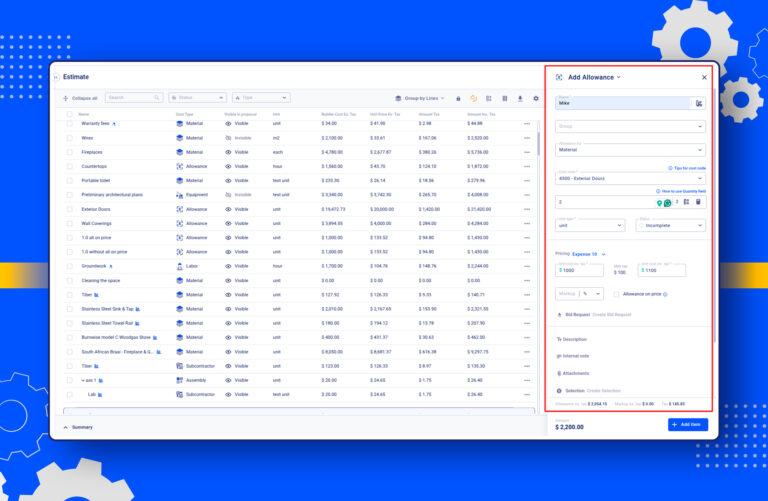Viewport: 768px width, 501px height.
Task: Click the info icon next to Allowance on price
Action: (x=665, y=294)
